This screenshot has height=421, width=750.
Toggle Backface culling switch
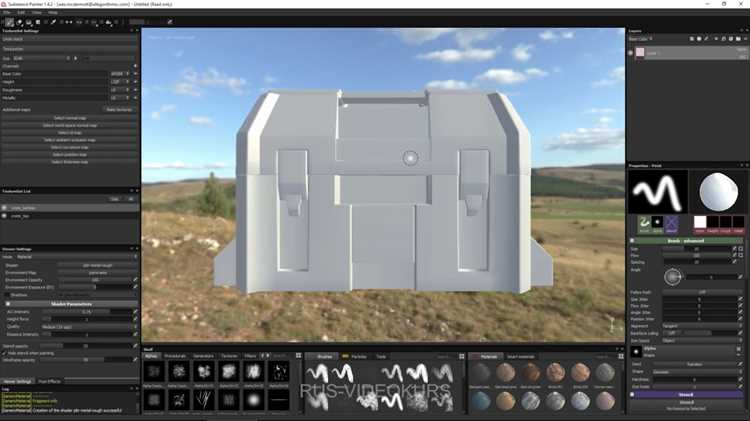click(672, 333)
